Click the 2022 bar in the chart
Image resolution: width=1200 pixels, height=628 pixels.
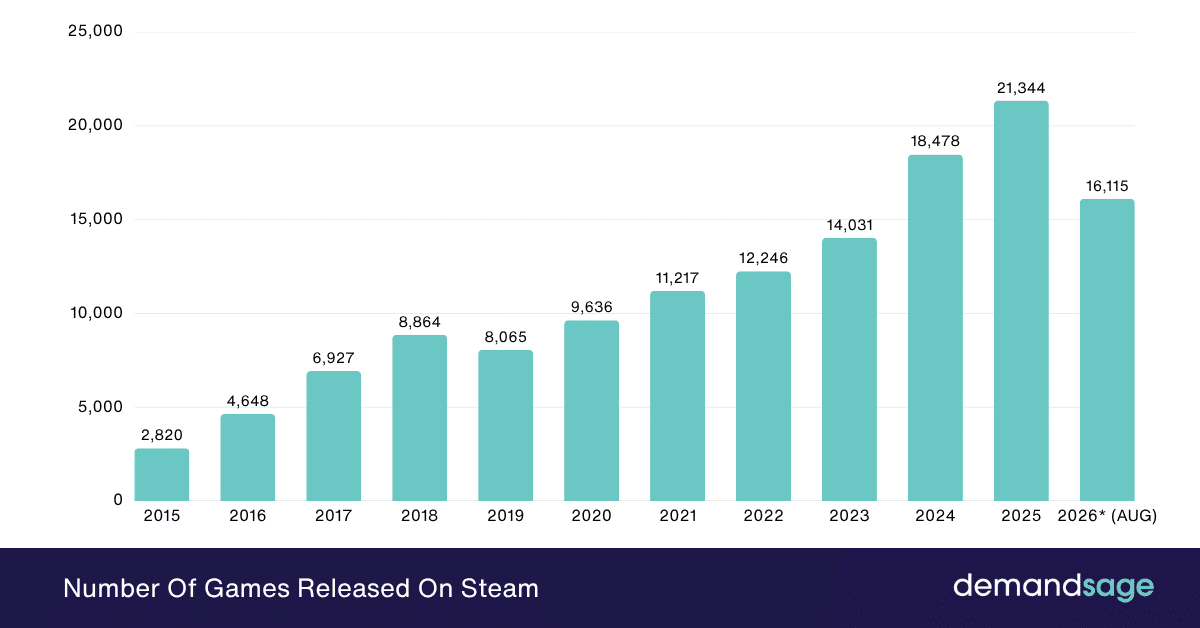pyautogui.click(x=763, y=386)
